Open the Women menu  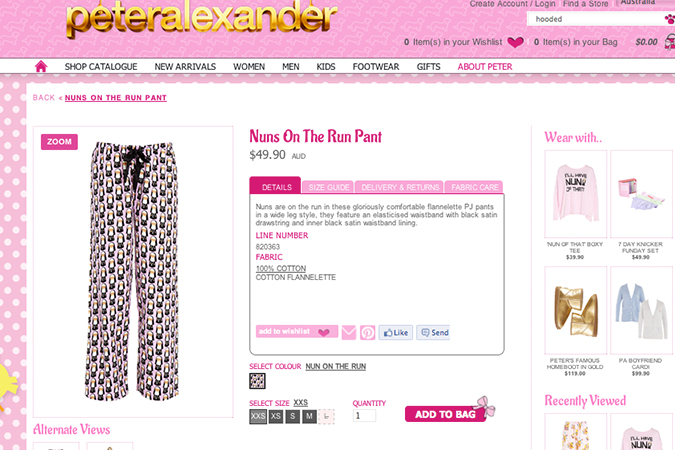click(x=249, y=67)
